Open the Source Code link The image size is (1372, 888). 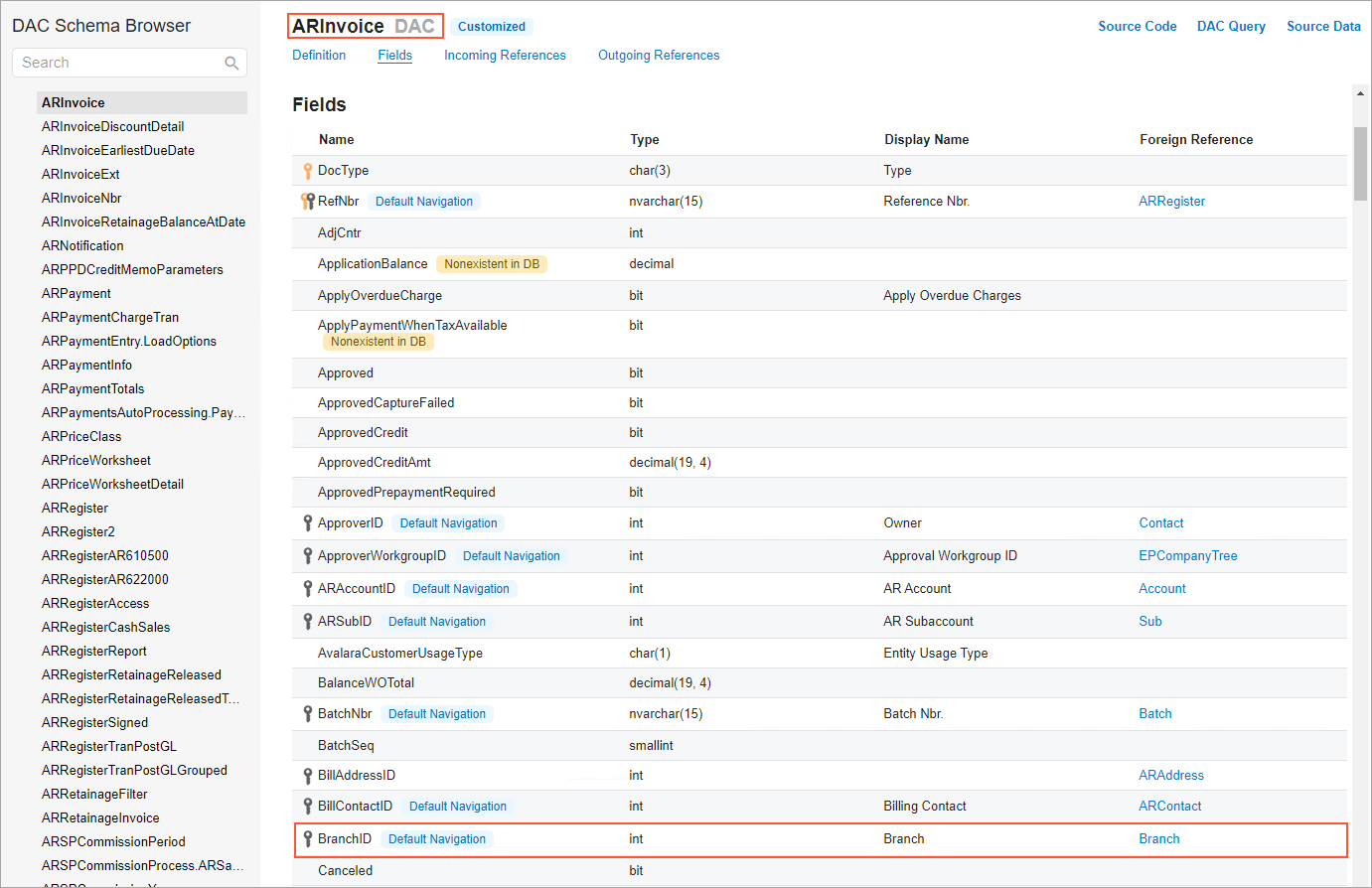1137,27
